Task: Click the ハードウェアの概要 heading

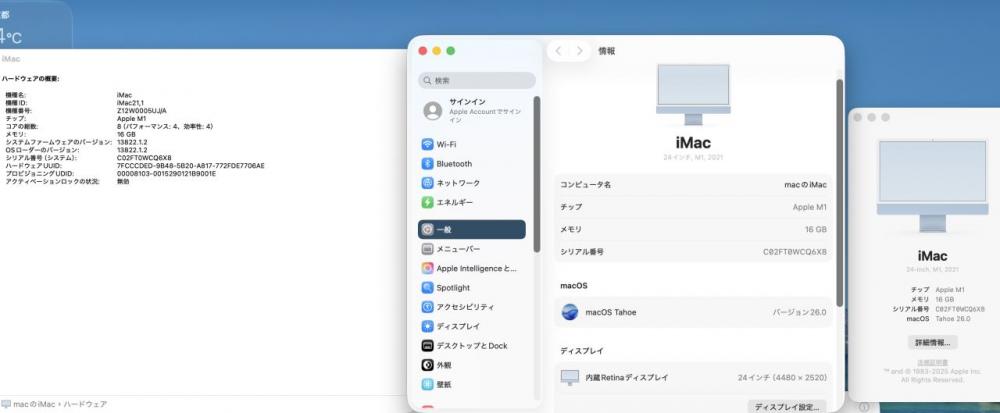Action: tap(31, 79)
